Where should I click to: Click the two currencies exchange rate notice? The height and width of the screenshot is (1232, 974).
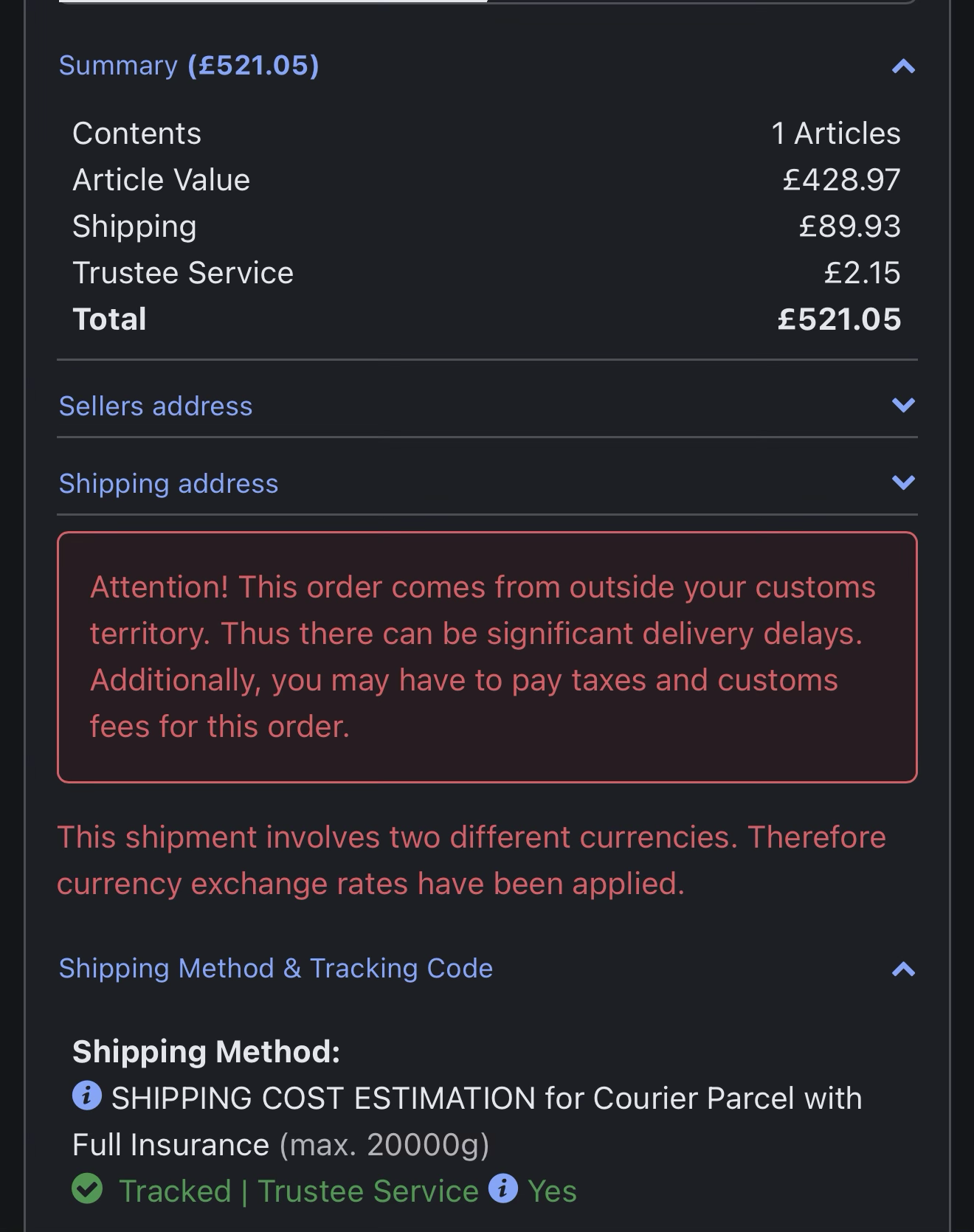pyautogui.click(x=472, y=860)
